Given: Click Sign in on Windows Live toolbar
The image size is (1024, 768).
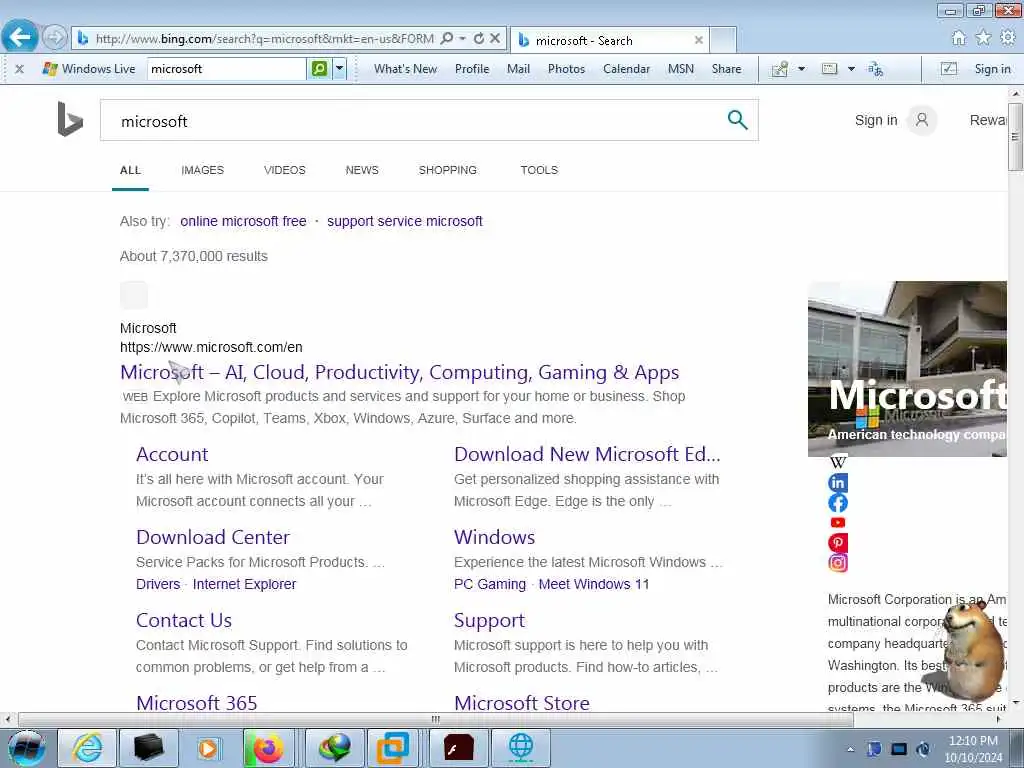Looking at the screenshot, I should [x=993, y=69].
